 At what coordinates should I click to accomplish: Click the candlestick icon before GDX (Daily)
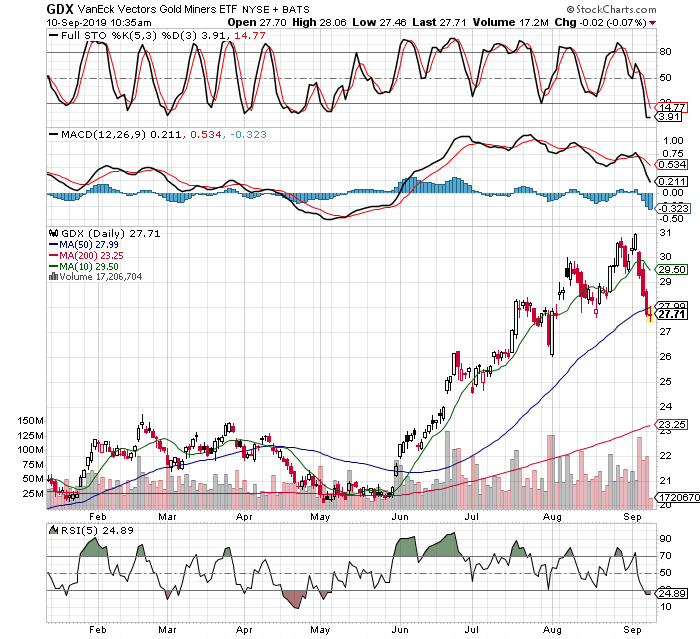tap(54, 233)
